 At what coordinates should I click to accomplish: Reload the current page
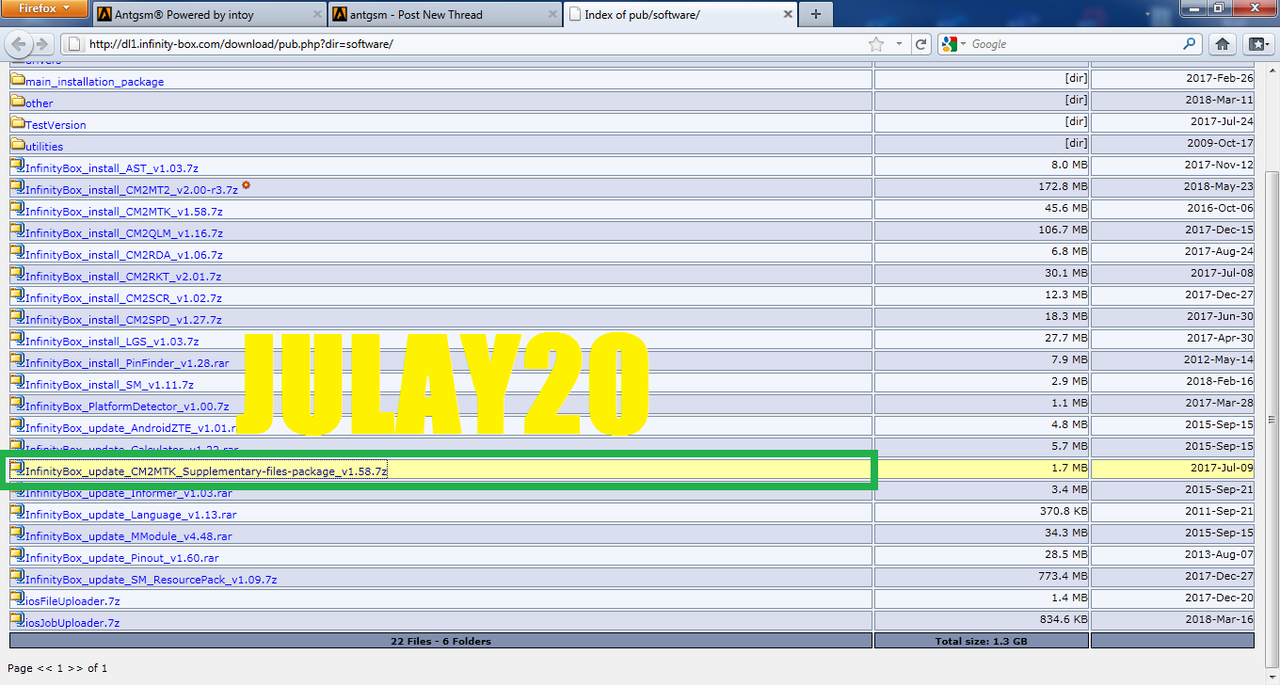(x=921, y=44)
